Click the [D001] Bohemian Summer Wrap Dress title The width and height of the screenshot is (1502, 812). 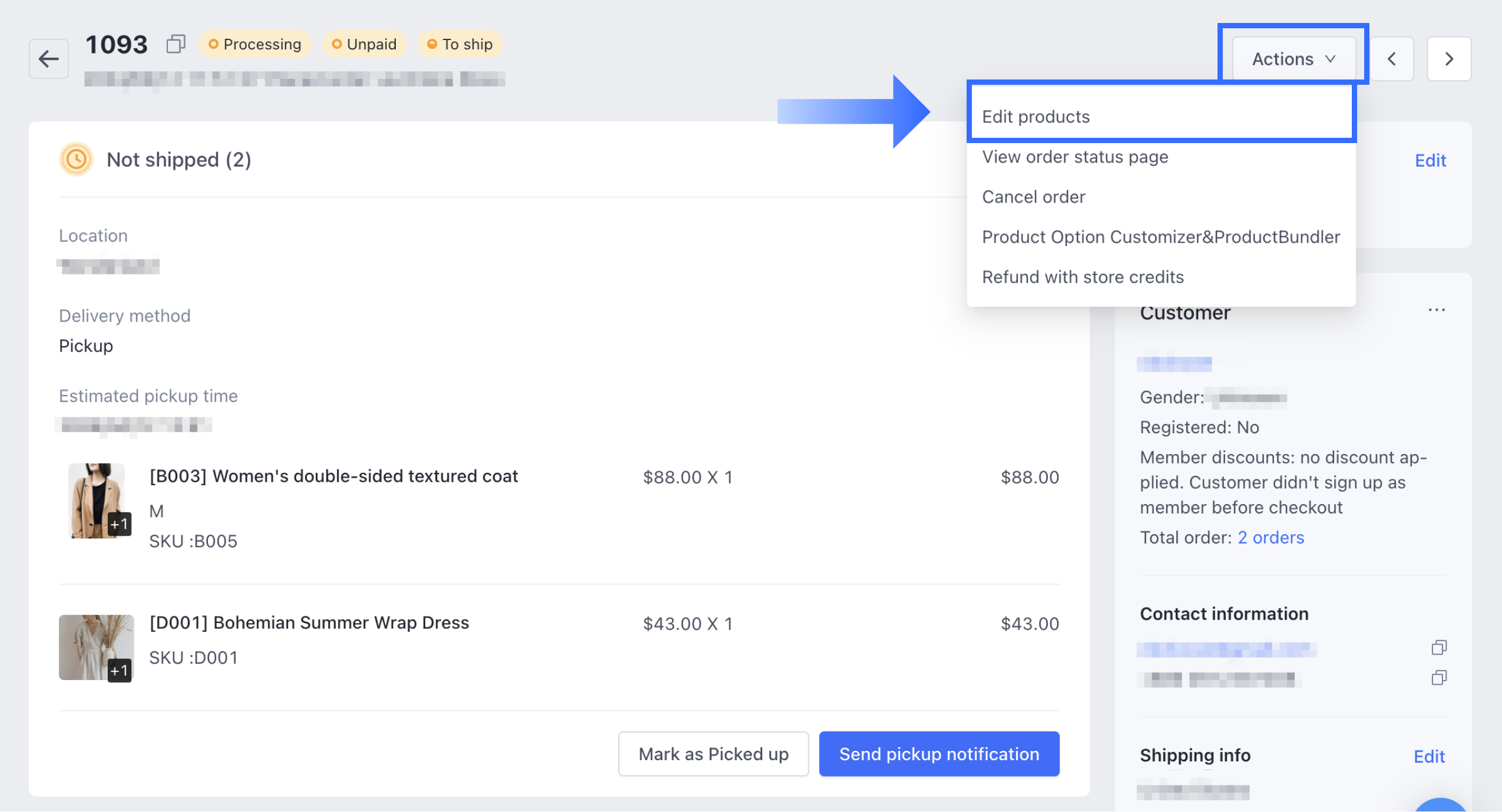(309, 622)
